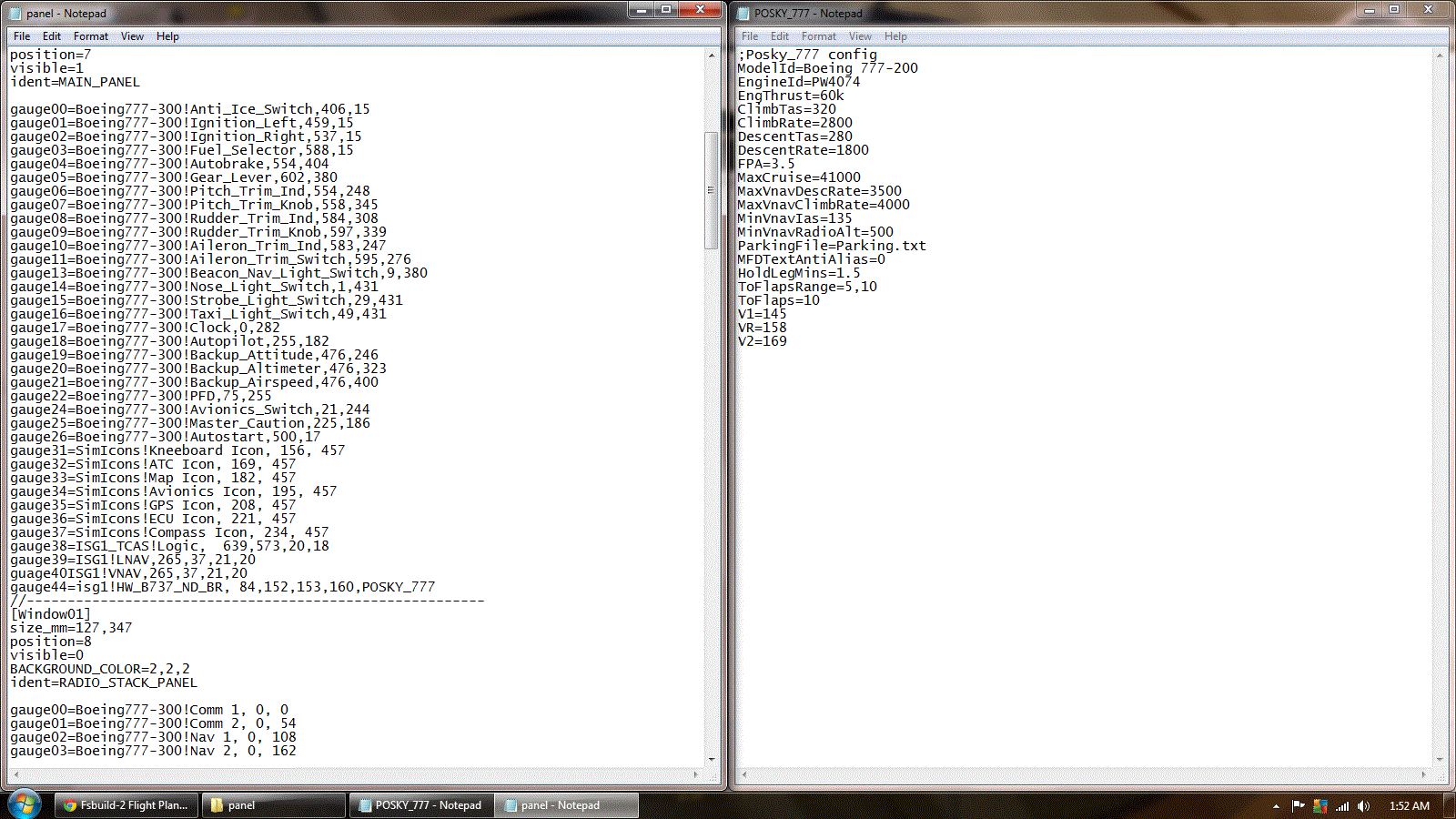Close the panel Notepad window
Screen dimensions: 1456x819
[700, 9]
